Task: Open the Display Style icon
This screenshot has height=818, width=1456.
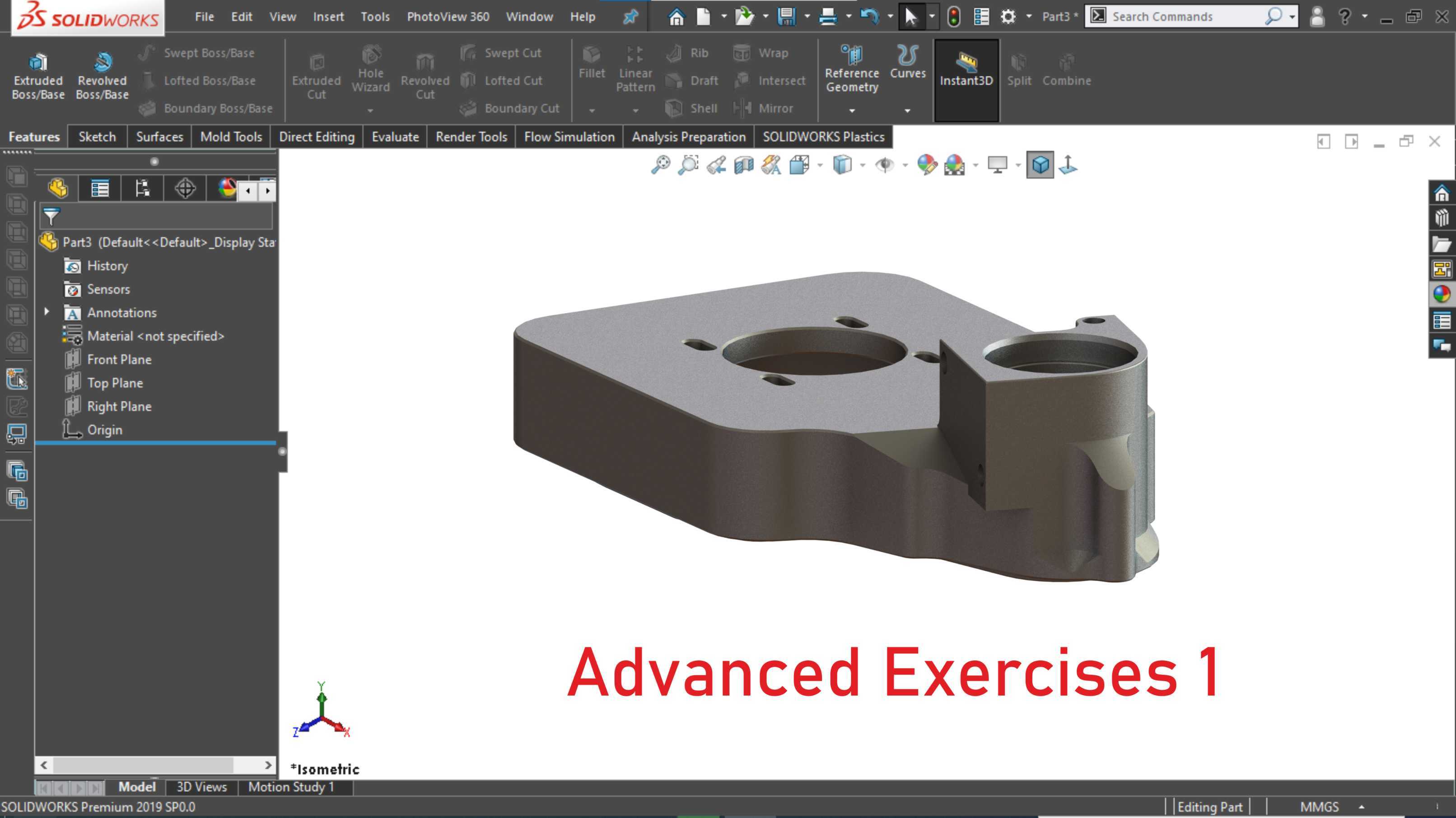Action: [842, 165]
